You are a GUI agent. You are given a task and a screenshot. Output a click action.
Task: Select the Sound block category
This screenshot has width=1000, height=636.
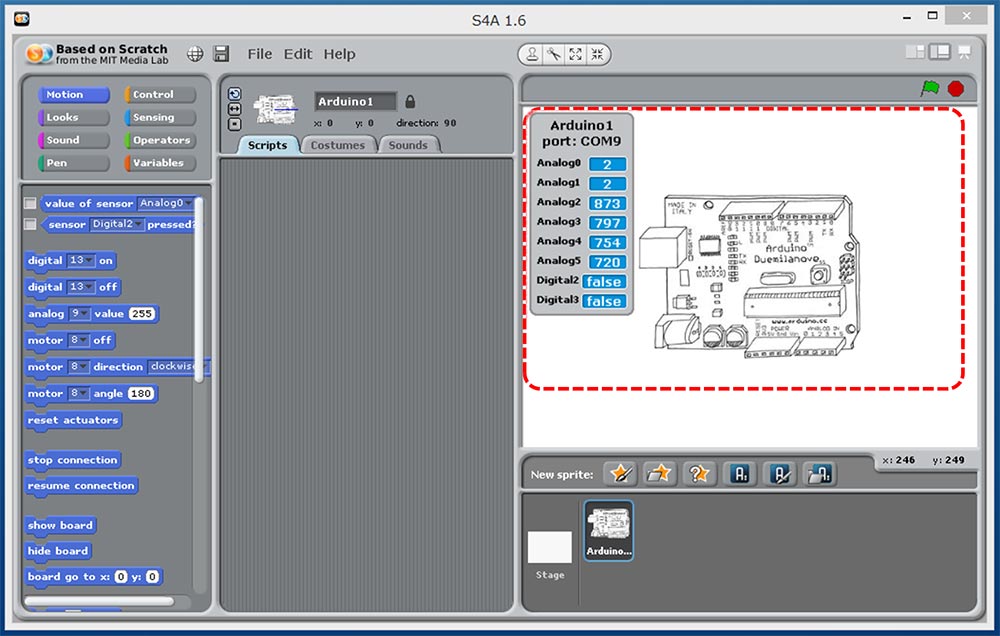pyautogui.click(x=73, y=140)
